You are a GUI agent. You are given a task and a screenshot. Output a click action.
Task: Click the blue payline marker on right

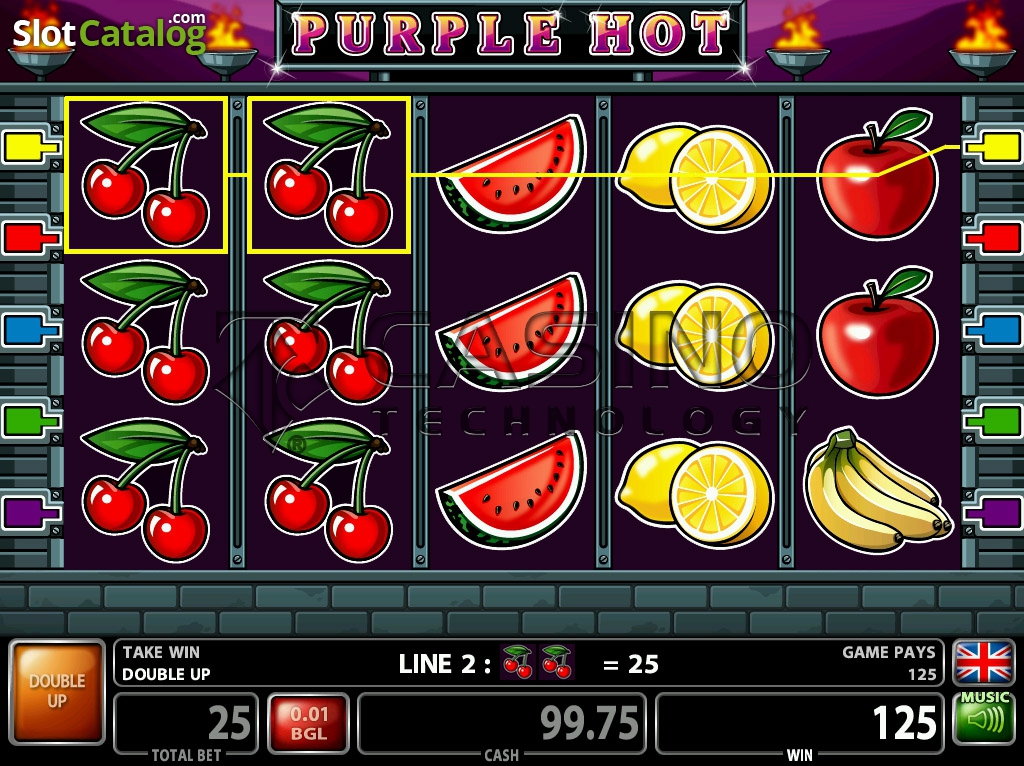(993, 330)
